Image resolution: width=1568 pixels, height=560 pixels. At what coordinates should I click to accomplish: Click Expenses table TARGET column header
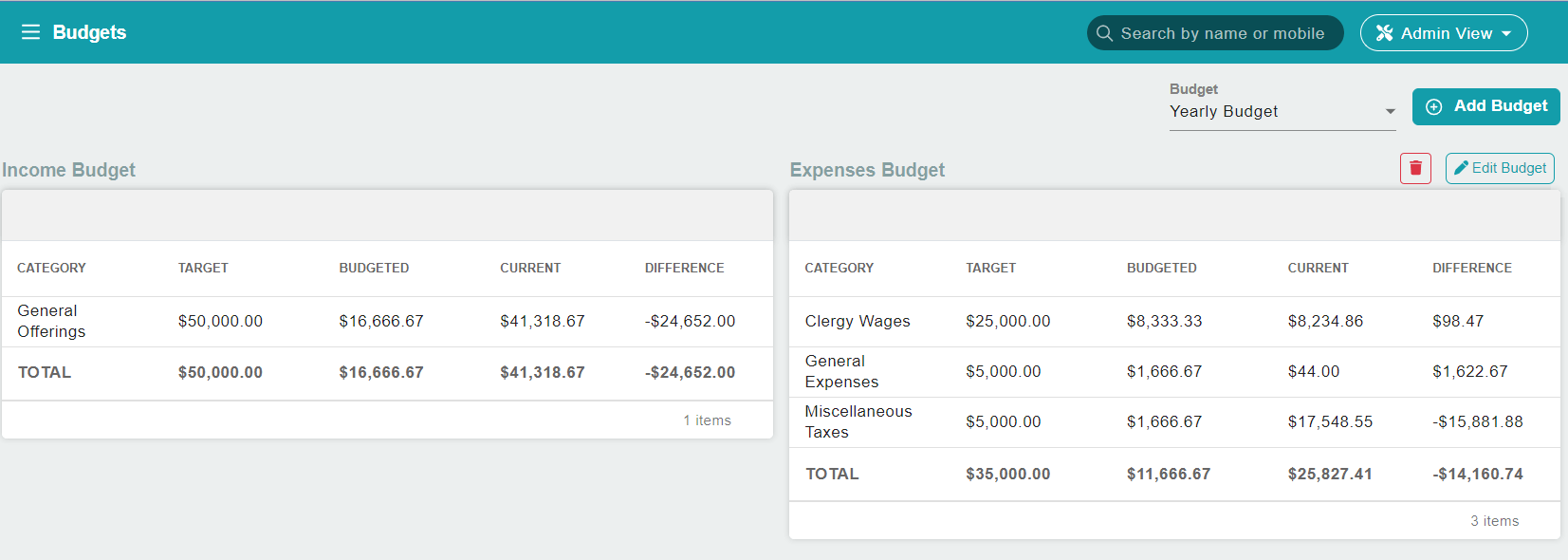(990, 268)
